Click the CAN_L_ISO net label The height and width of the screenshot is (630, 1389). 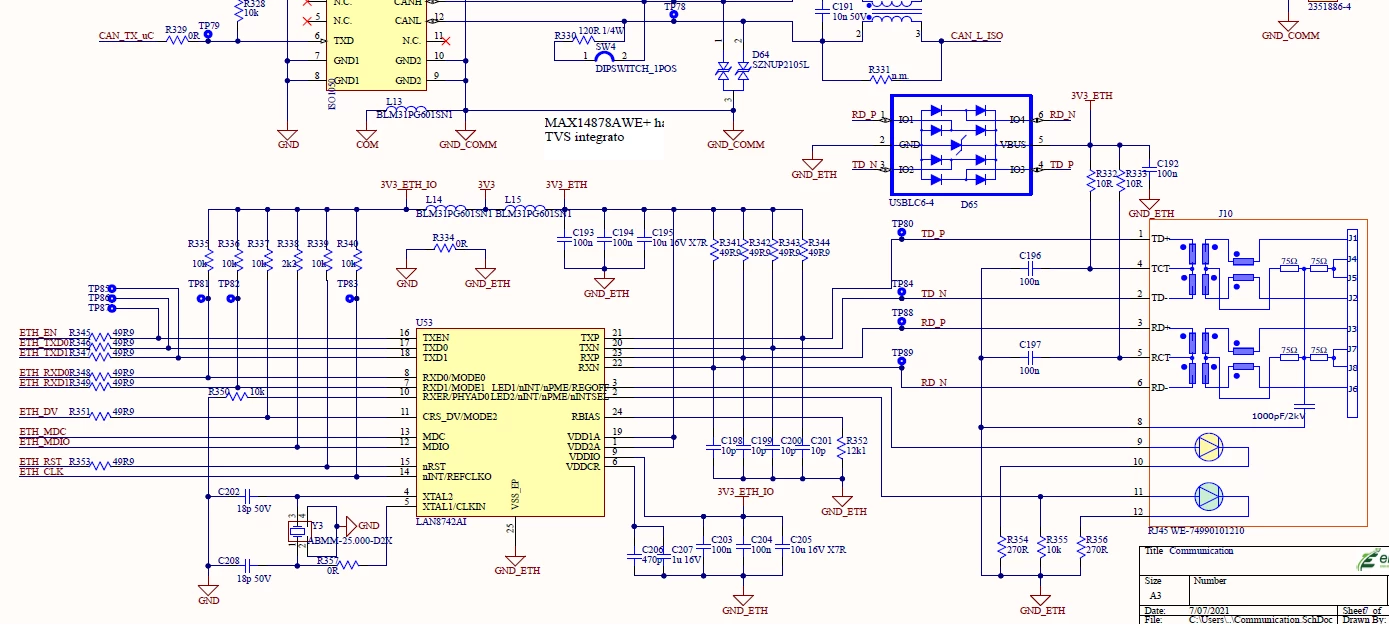(976, 36)
